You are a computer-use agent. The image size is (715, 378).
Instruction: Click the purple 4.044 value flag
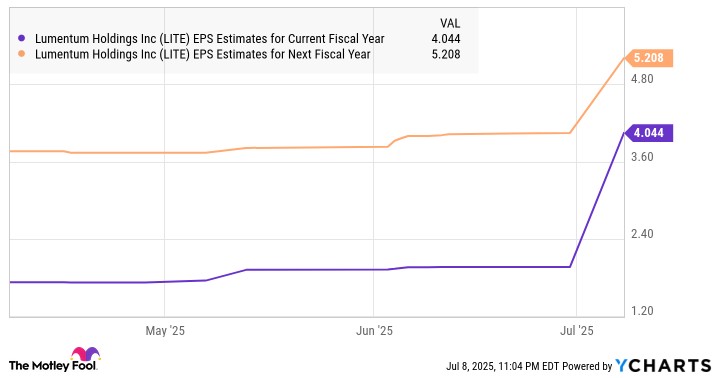(648, 133)
